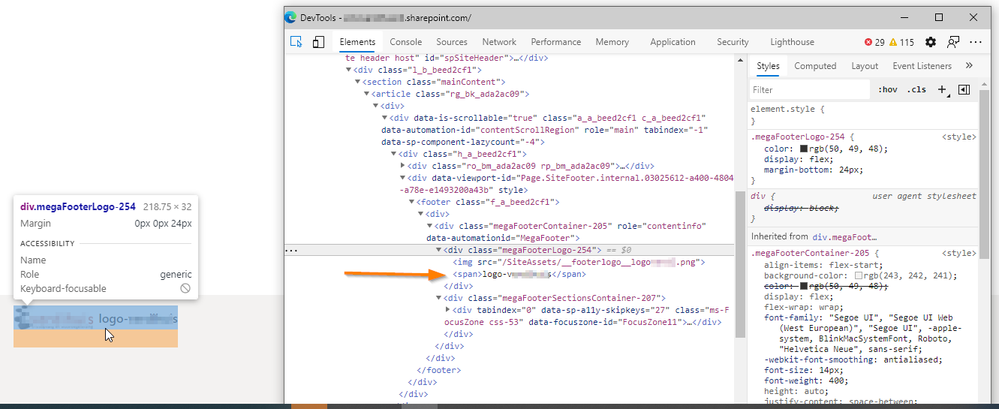The width and height of the screenshot is (999, 409).
Task: Click the send feedback icon
Action: [x=953, y=42]
